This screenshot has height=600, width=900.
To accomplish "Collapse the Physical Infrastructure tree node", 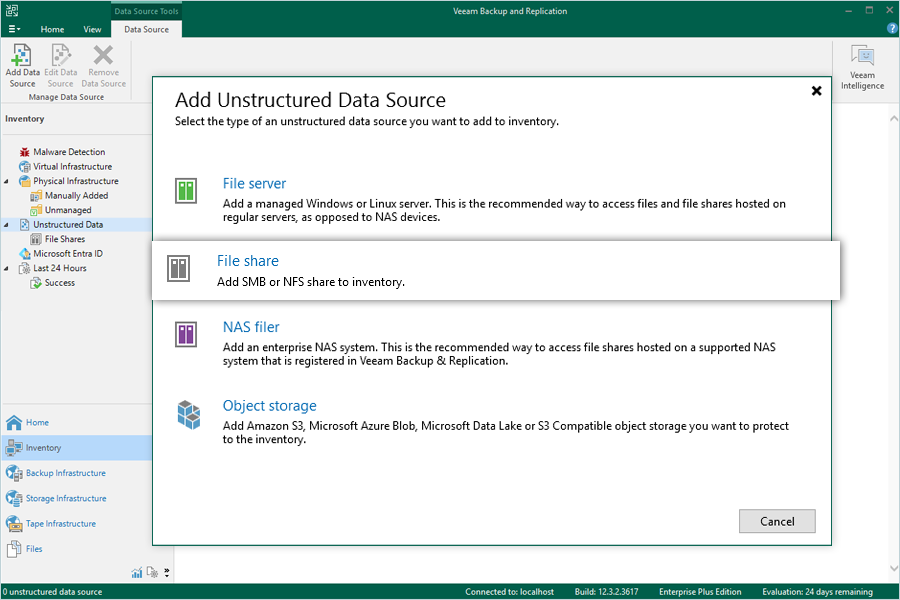I will coord(6,181).
